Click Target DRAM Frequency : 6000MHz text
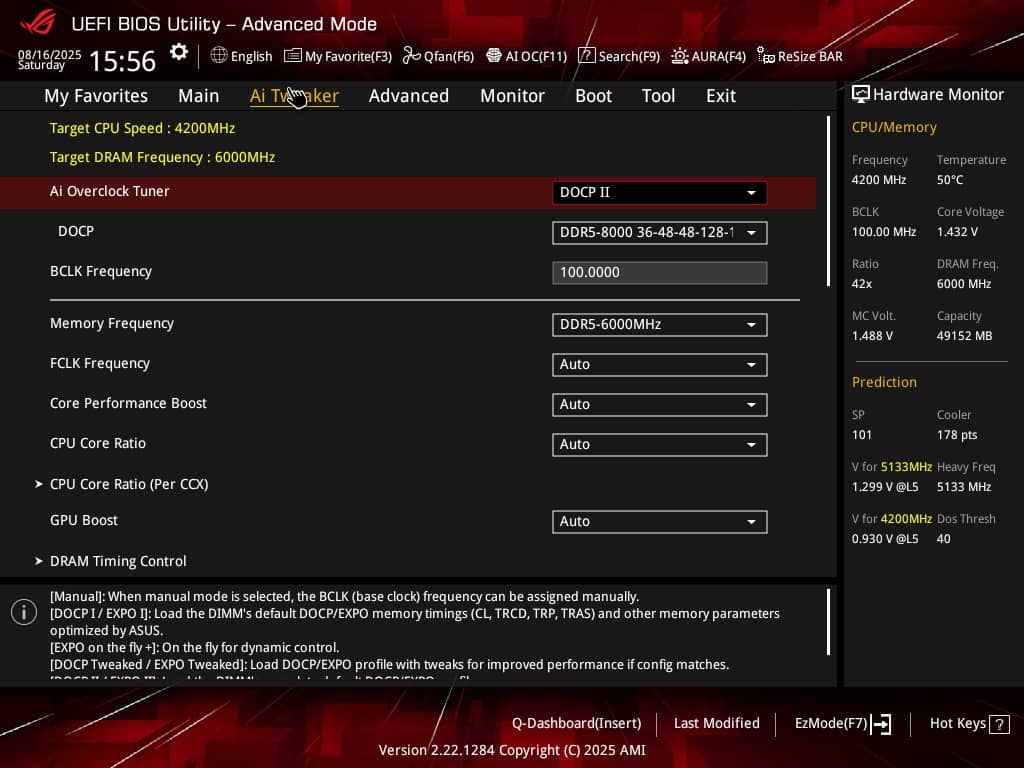Image resolution: width=1024 pixels, height=768 pixels. point(163,157)
